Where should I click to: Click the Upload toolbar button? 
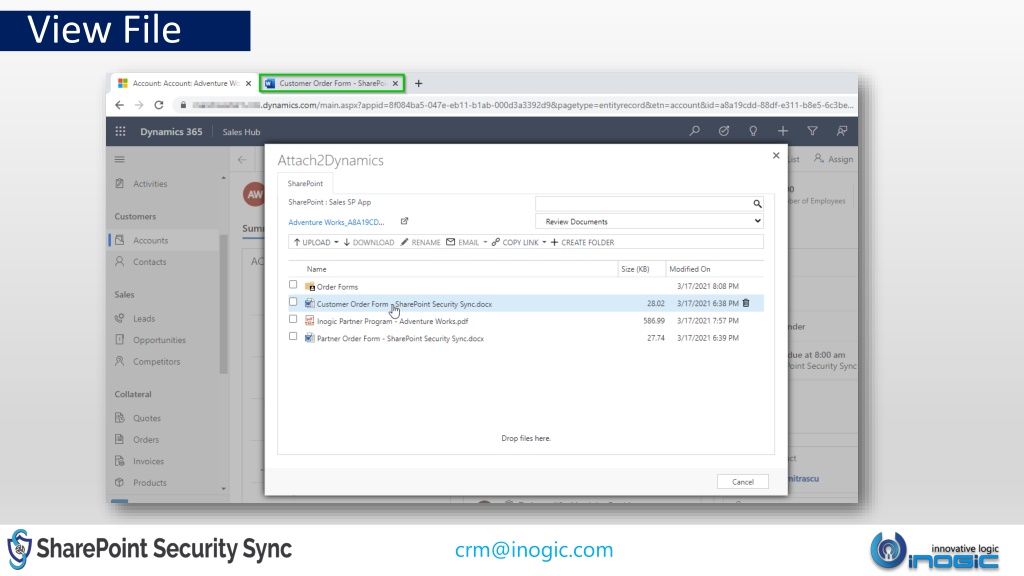tap(312, 242)
